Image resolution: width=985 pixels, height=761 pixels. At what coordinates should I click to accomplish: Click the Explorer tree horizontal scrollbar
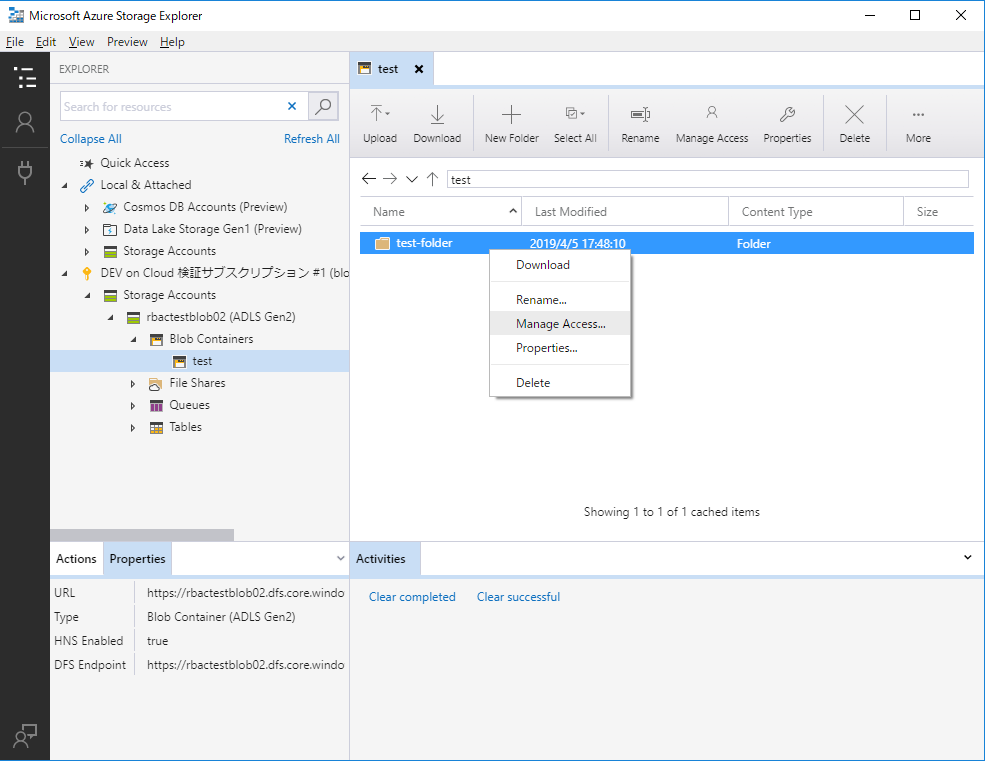(142, 535)
